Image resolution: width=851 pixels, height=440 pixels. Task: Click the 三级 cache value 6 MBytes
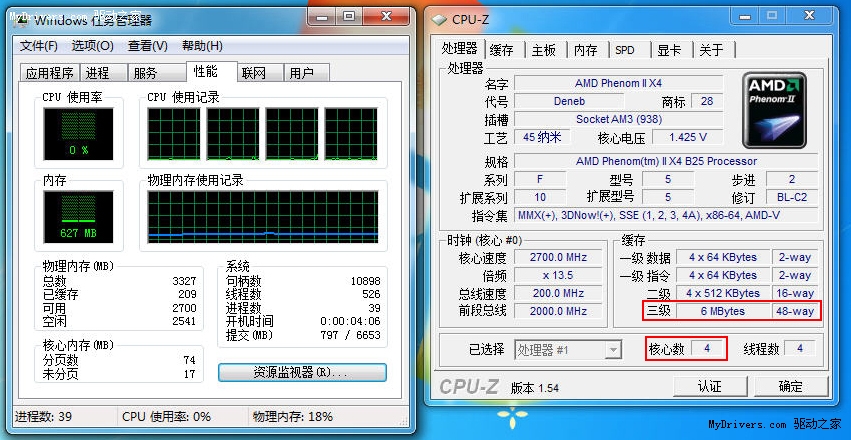(x=722, y=311)
